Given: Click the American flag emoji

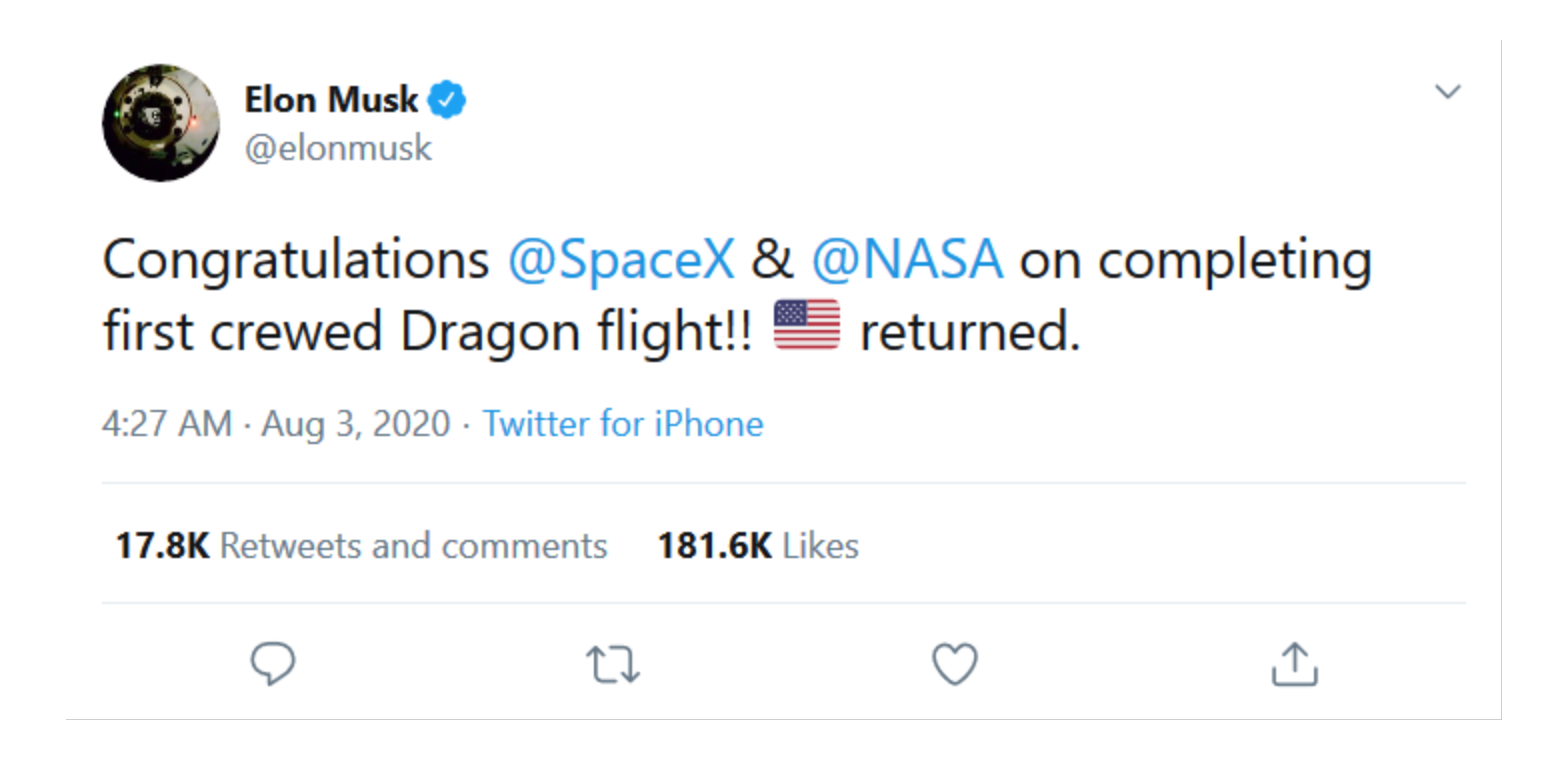Looking at the screenshot, I should tap(807, 325).
